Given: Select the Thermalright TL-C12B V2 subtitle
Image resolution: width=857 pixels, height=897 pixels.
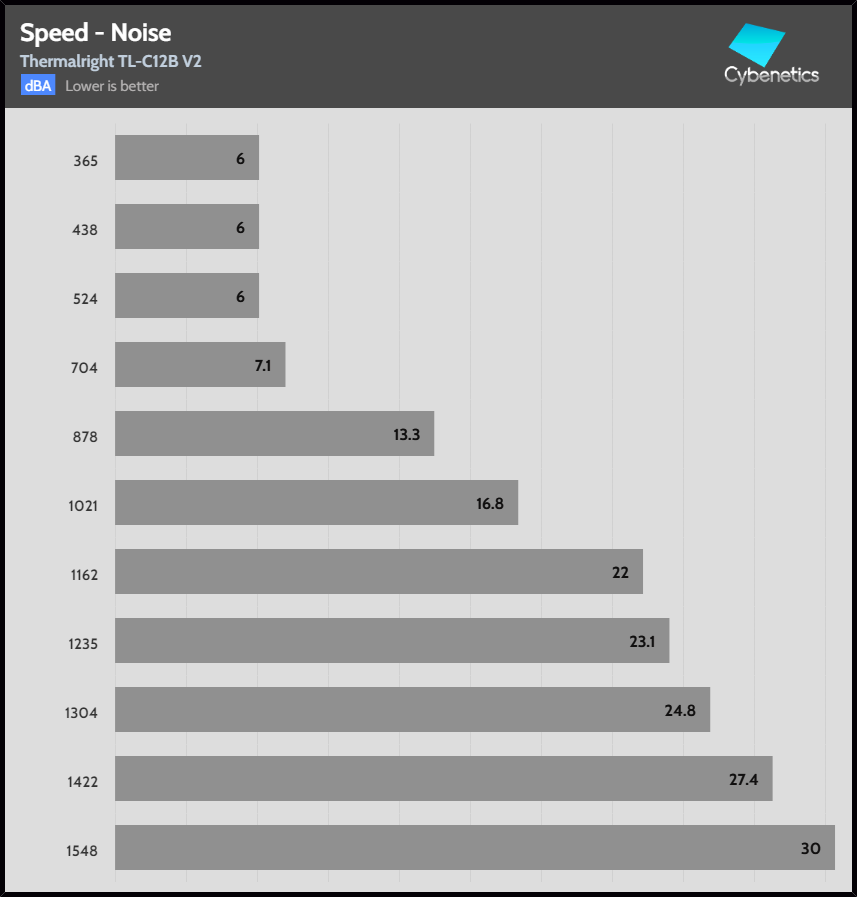Looking at the screenshot, I should [x=111, y=61].
